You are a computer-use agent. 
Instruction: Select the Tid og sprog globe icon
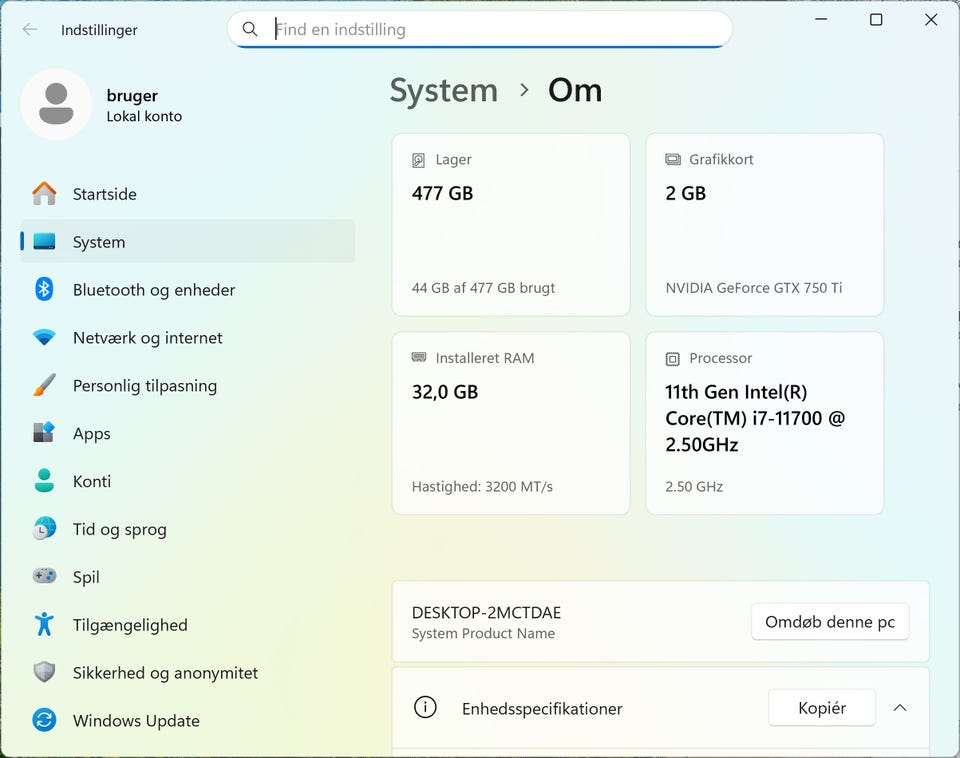point(44,529)
